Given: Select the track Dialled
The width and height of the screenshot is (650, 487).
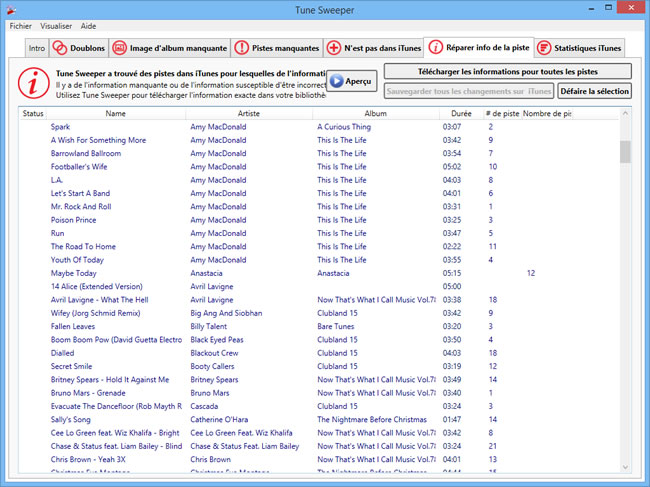Looking at the screenshot, I should [x=63, y=353].
